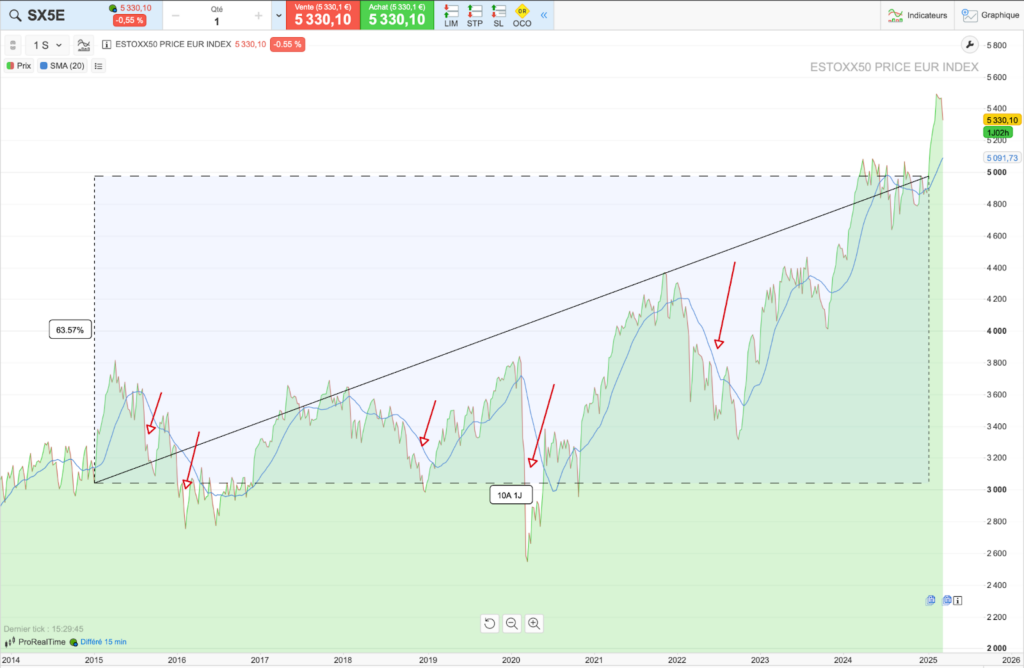1024x668 pixels.
Task: Zoom out using the minus magnifier
Action: coord(512,624)
